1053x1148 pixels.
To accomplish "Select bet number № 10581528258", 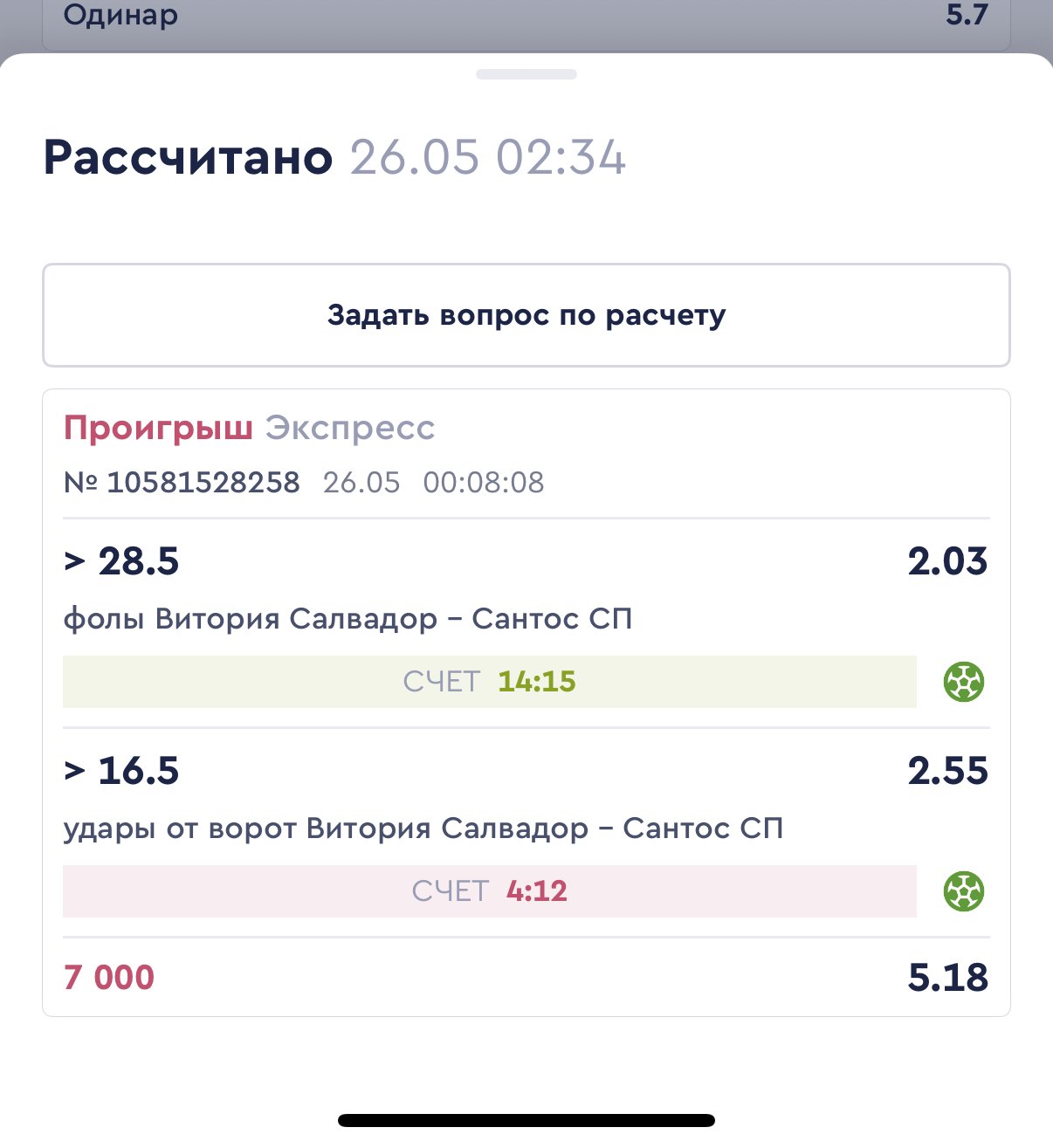I will click(x=182, y=482).
